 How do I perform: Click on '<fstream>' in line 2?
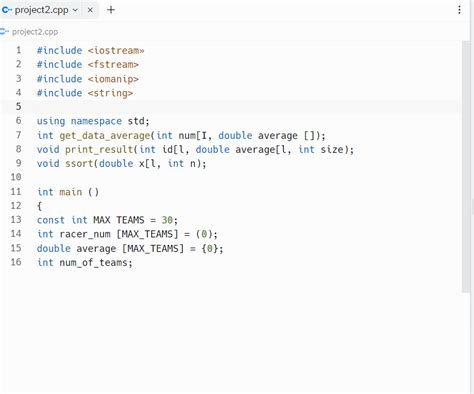113,64
